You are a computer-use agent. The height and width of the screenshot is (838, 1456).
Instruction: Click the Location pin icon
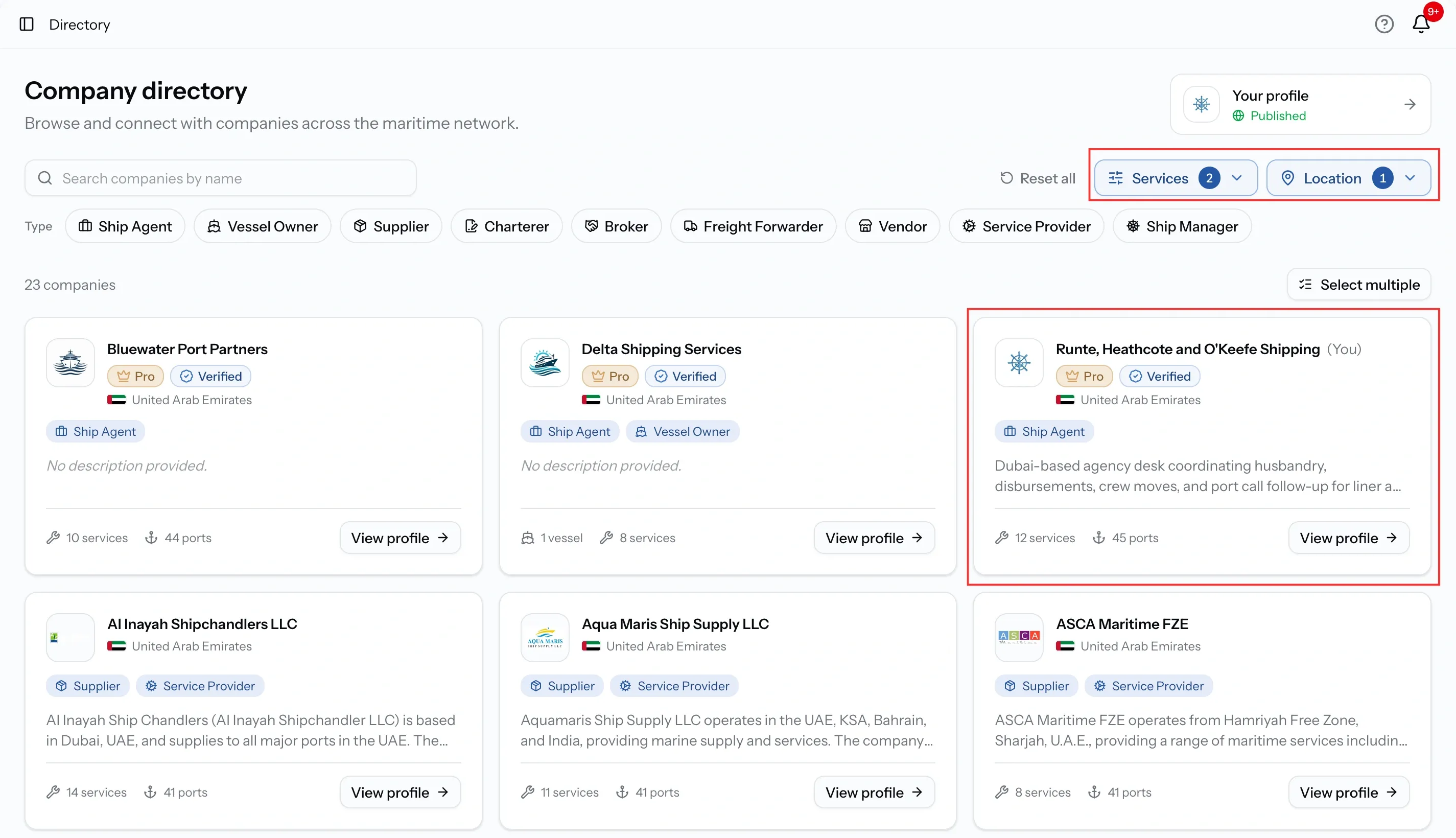point(1287,178)
